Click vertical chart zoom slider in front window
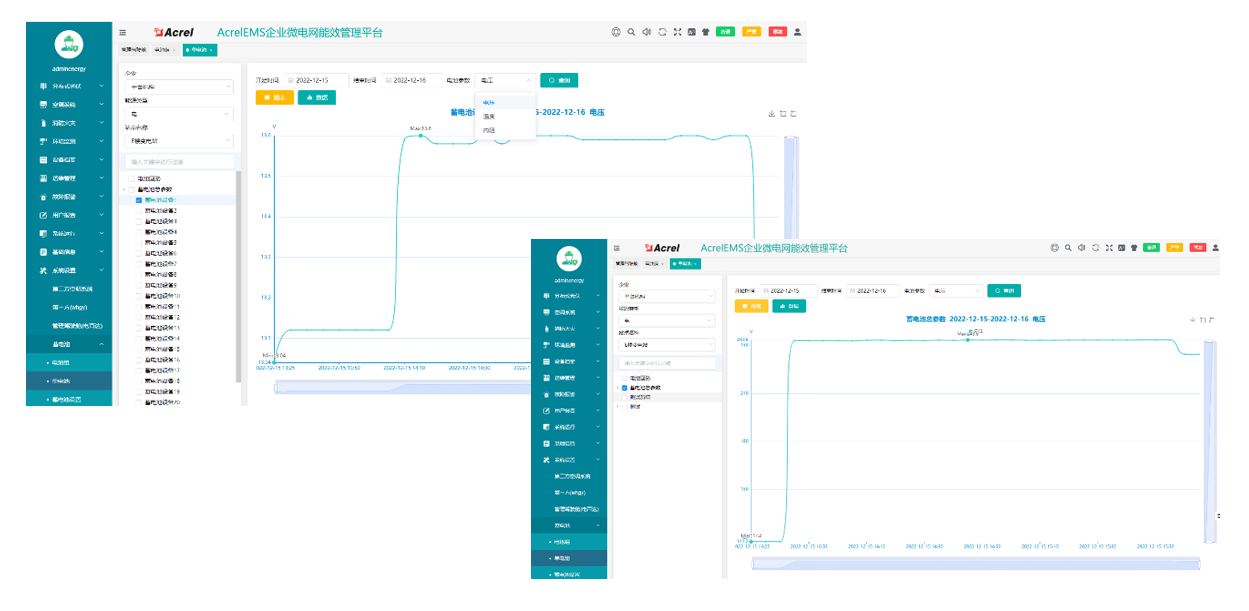Image resolution: width=1249 pixels, height=611 pixels. pyautogui.click(x=1210, y=441)
